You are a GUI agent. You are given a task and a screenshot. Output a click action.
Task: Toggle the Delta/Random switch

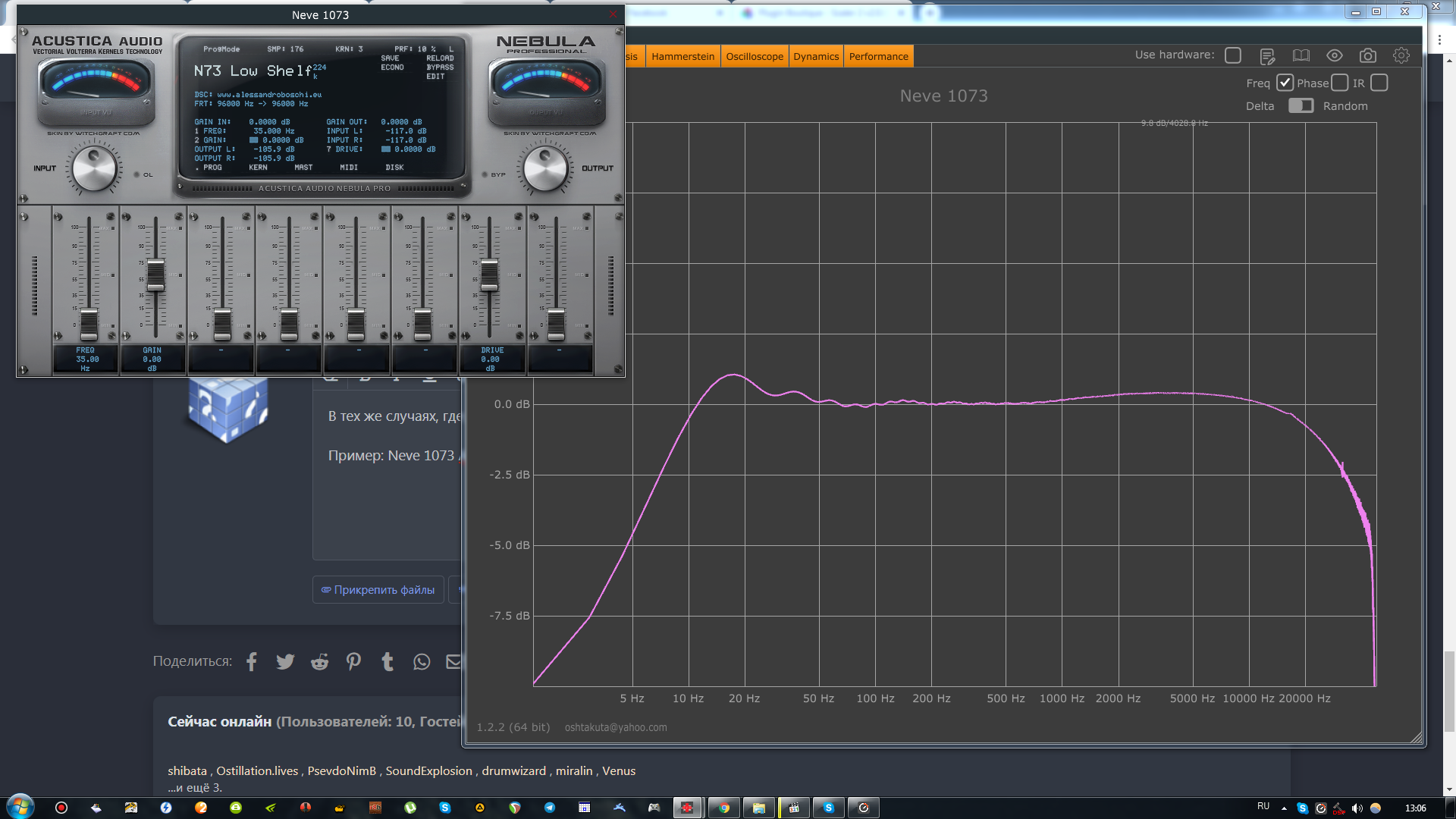(x=1301, y=105)
